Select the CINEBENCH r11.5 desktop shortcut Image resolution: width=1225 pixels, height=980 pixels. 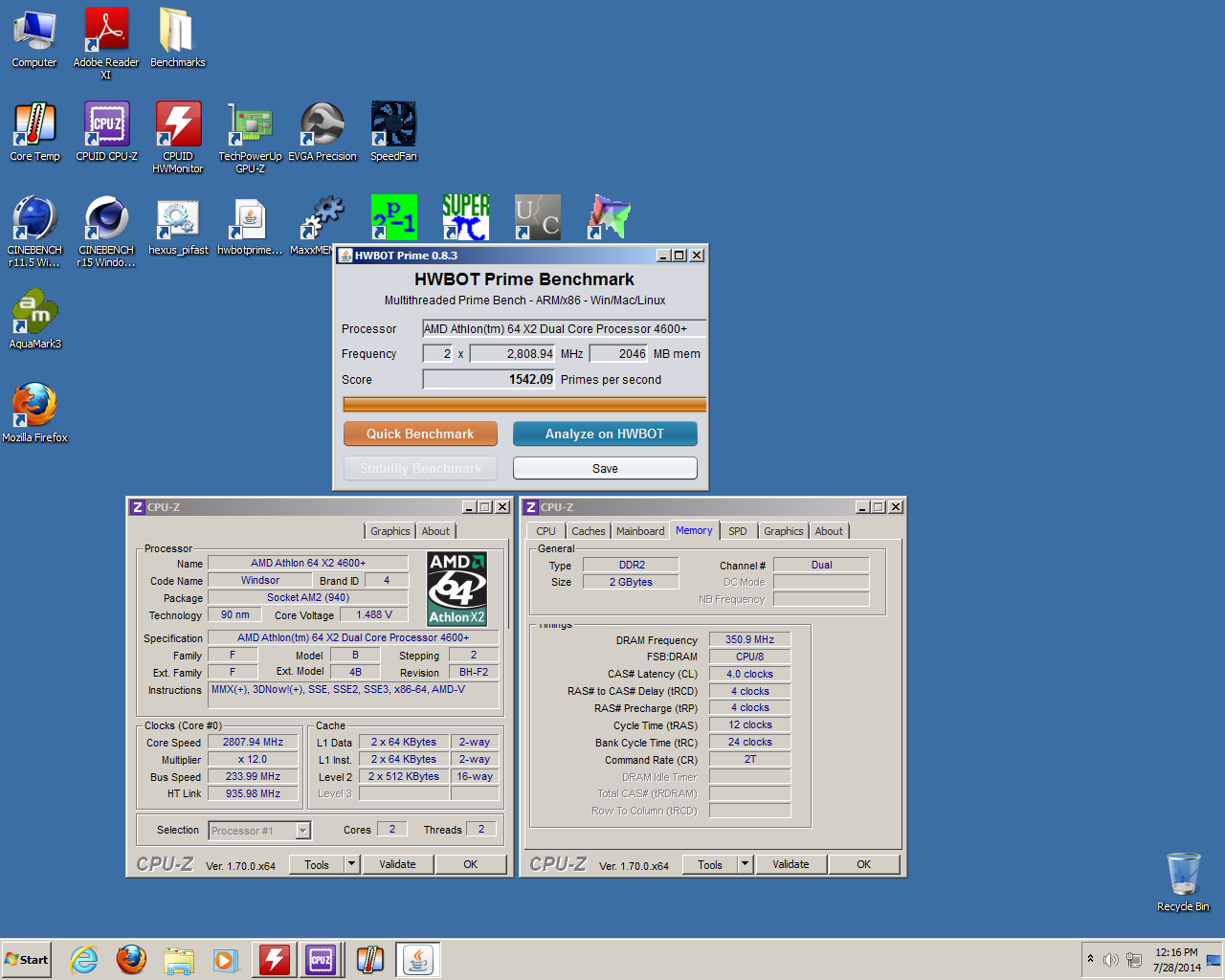[x=34, y=231]
